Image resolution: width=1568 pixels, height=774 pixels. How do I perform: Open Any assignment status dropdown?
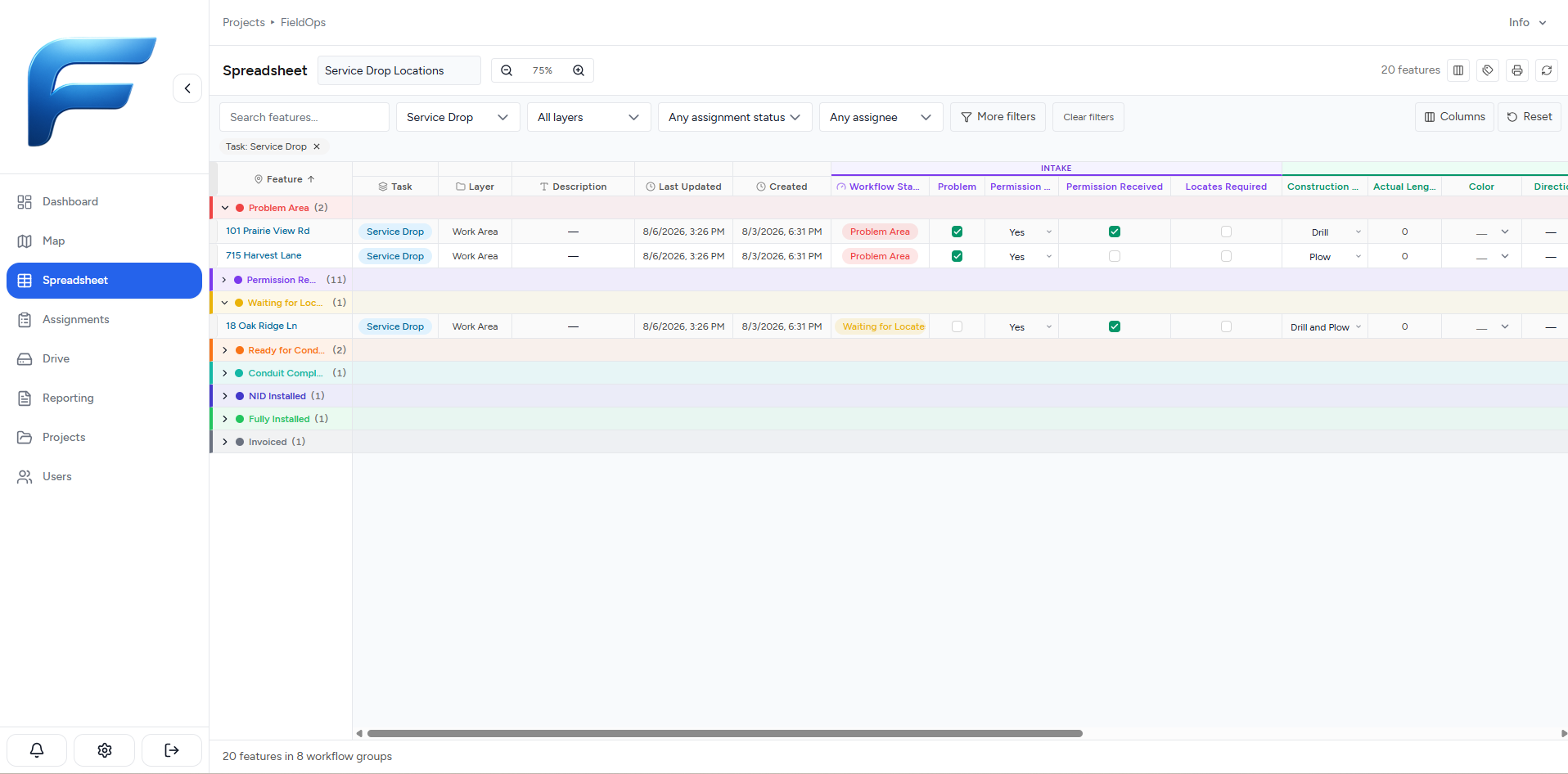[x=735, y=117]
